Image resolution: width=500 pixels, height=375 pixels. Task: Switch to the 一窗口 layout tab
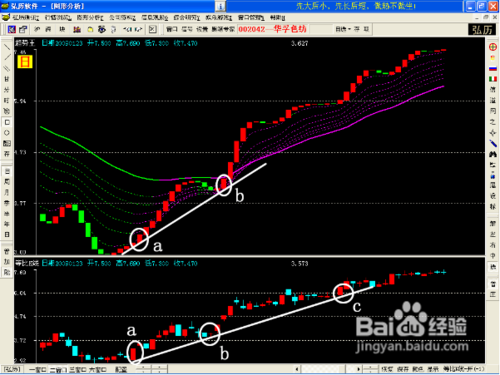(x=38, y=369)
